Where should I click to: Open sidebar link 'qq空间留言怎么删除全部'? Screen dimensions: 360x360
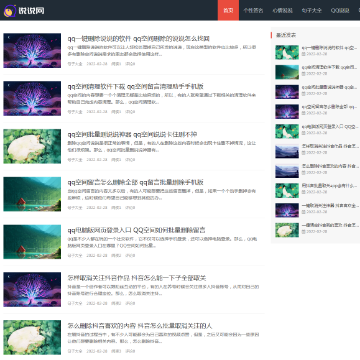(330, 107)
